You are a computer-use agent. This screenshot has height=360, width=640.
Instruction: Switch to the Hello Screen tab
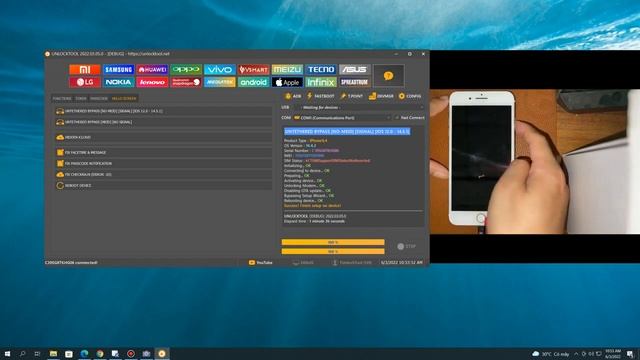(x=124, y=98)
